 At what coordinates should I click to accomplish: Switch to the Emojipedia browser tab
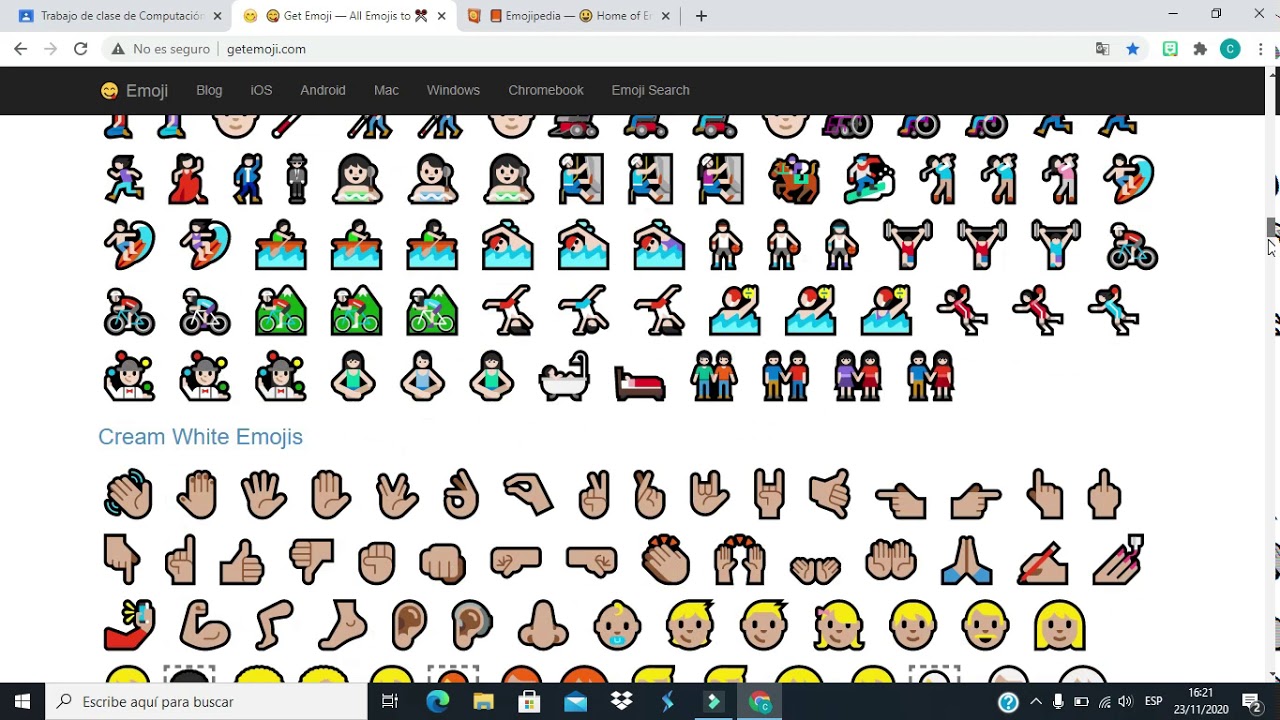tap(568, 16)
